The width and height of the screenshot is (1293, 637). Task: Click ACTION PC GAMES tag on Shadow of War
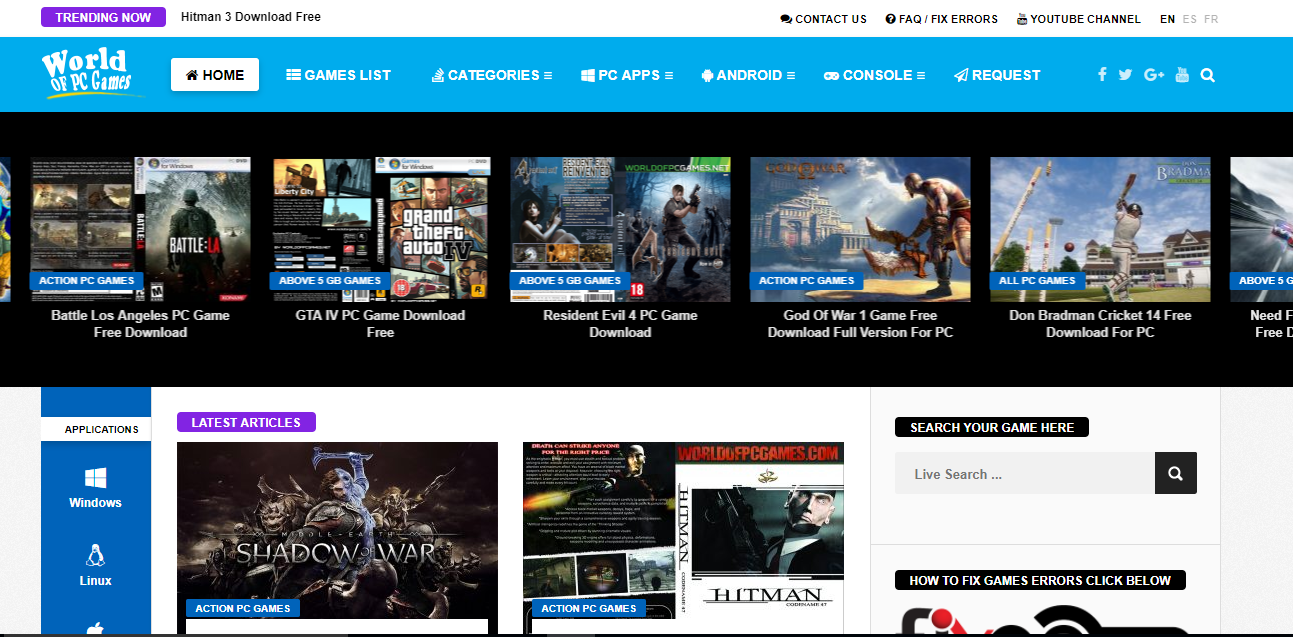click(243, 608)
